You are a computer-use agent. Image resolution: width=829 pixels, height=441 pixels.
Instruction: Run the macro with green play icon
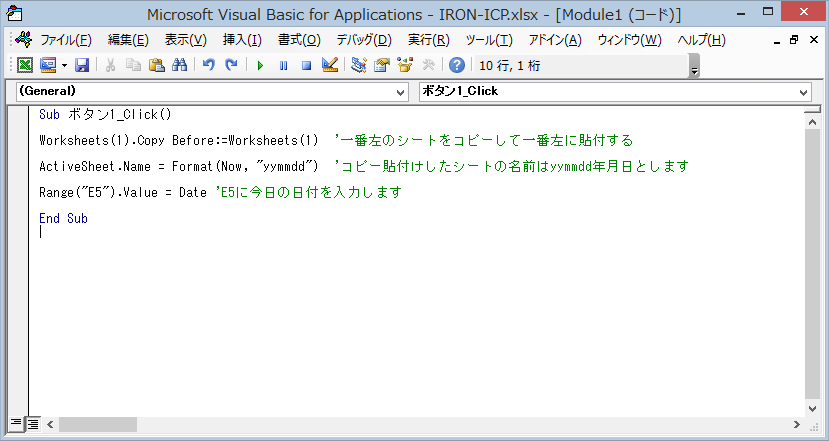260,66
